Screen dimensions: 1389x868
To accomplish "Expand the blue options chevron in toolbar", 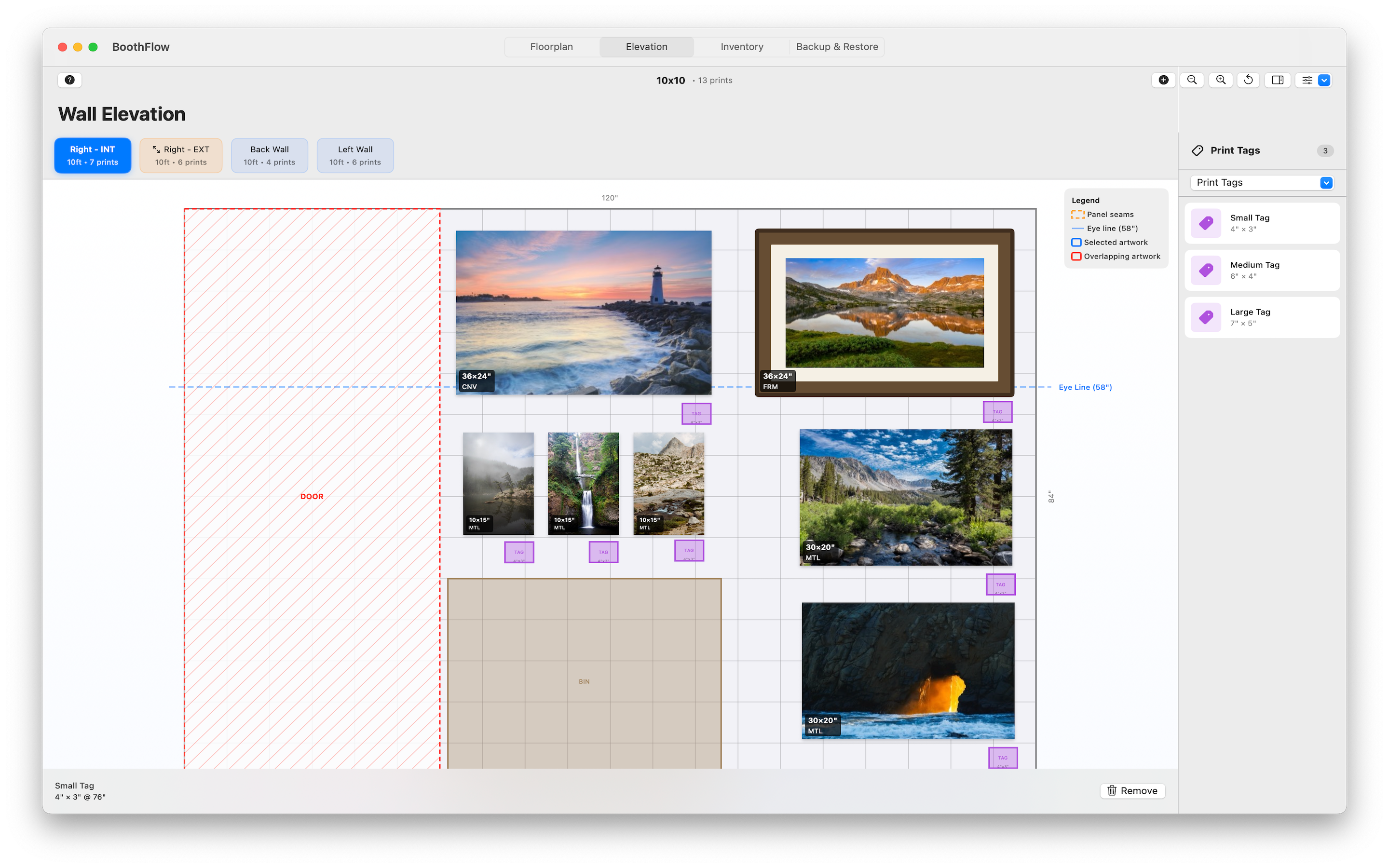I will (x=1324, y=80).
